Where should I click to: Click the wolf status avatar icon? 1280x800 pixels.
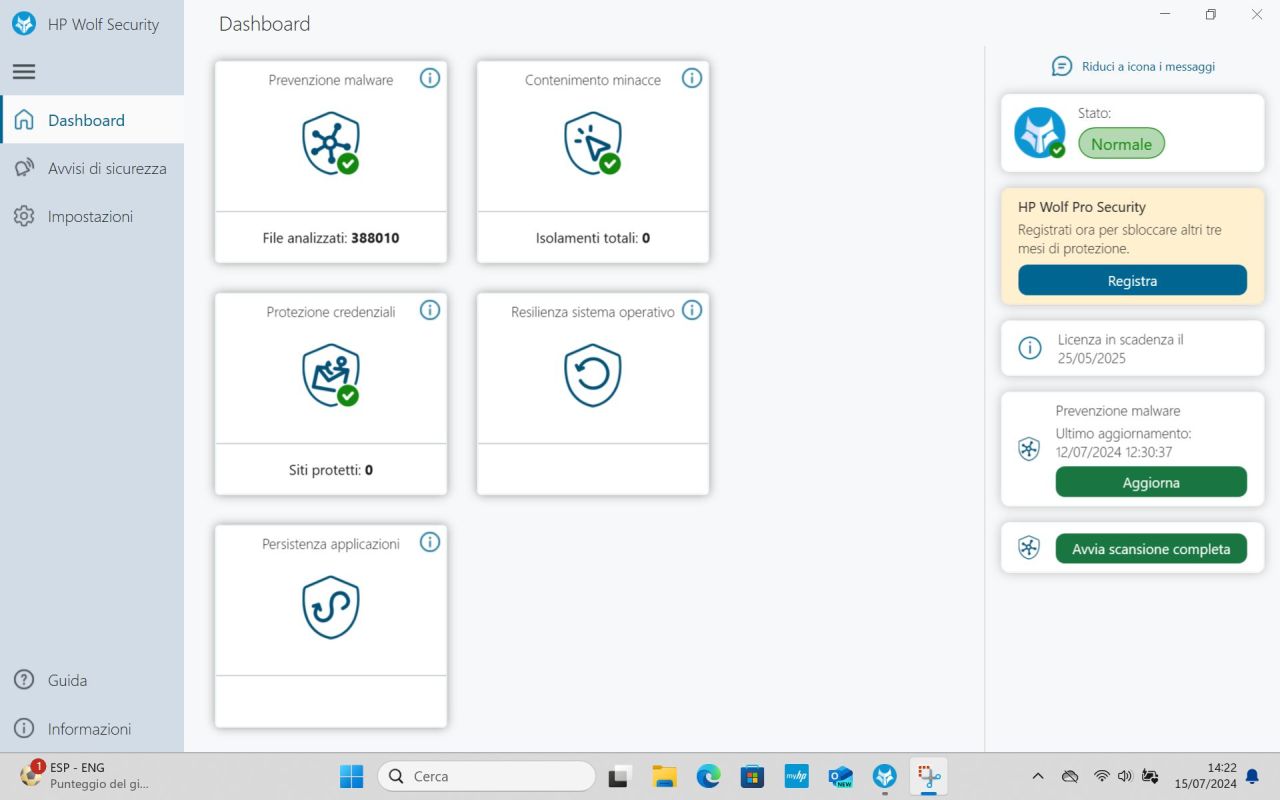point(1040,133)
